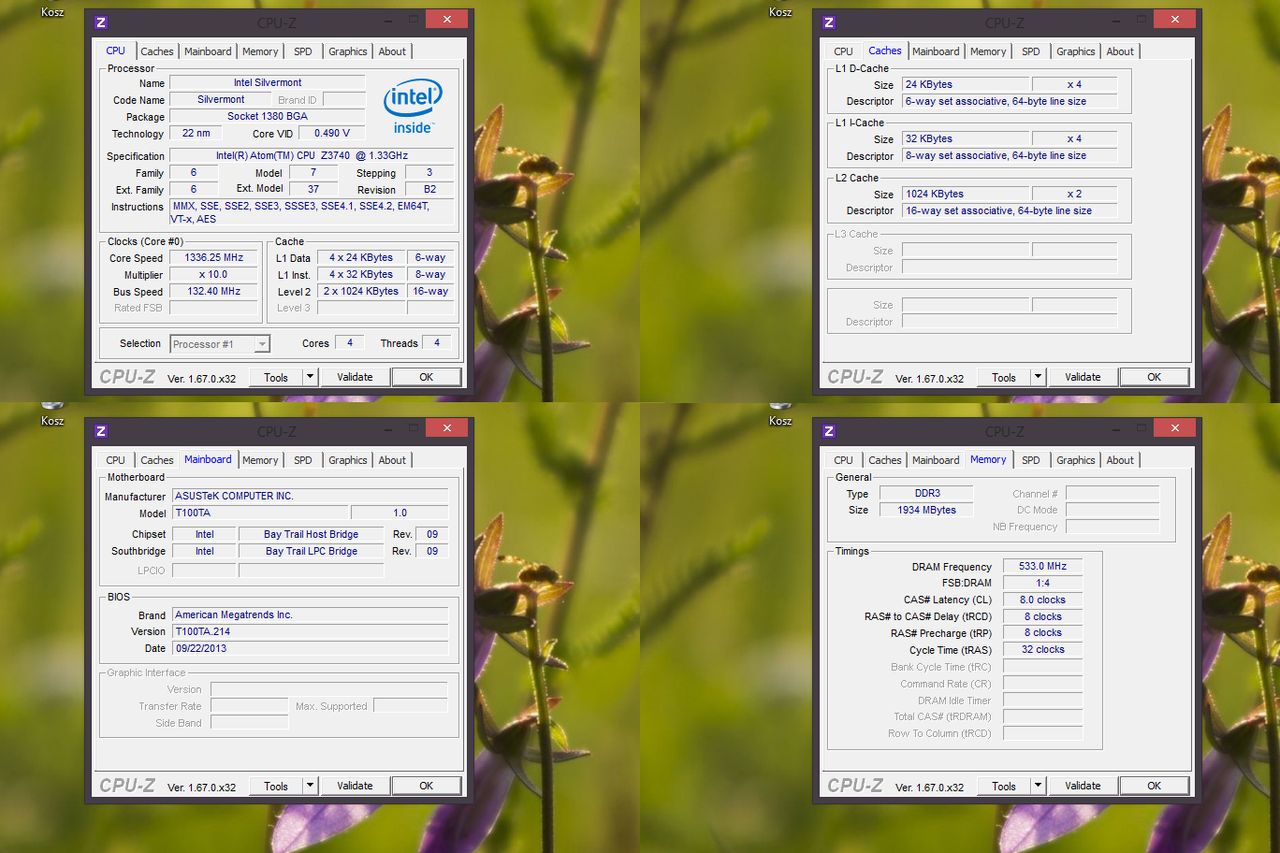Click Validate in the CPU tab window
Viewport: 1280px width, 853px height.
pos(355,377)
